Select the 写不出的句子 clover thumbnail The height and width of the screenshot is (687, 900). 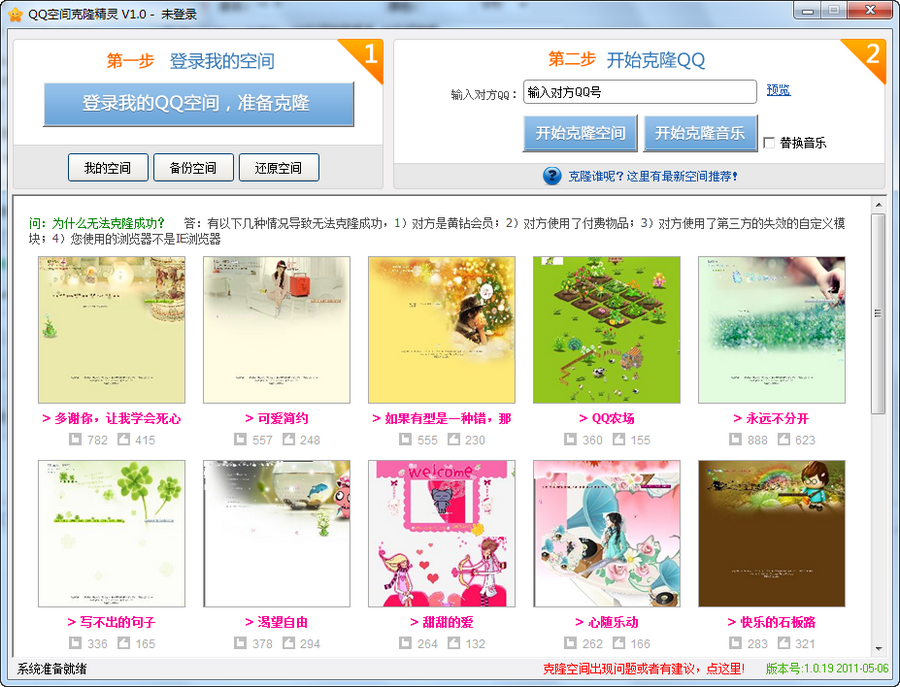click(x=111, y=534)
